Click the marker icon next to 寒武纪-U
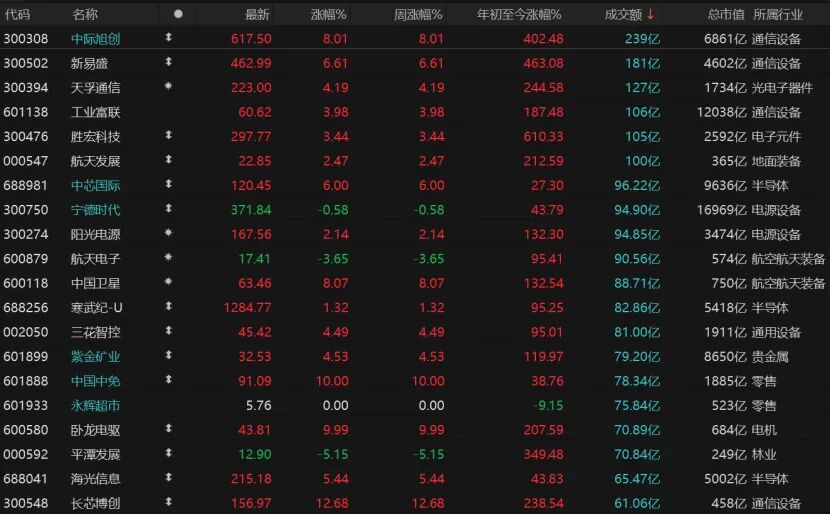Image resolution: width=831 pixels, height=515 pixels. click(x=168, y=307)
